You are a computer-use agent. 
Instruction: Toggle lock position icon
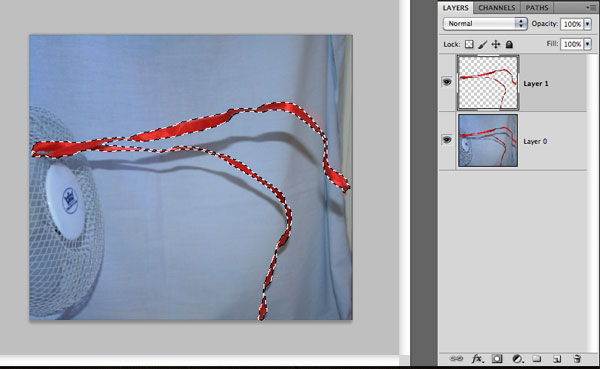pyautogui.click(x=496, y=44)
